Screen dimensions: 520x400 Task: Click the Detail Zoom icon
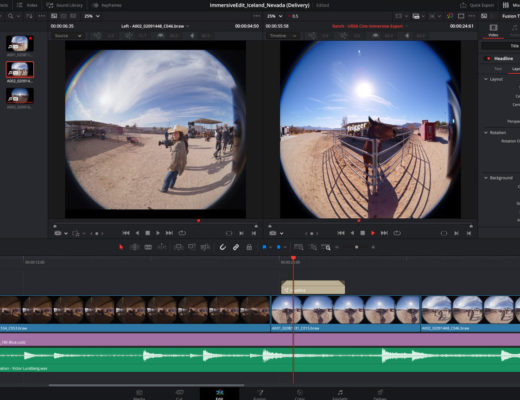pos(313,247)
